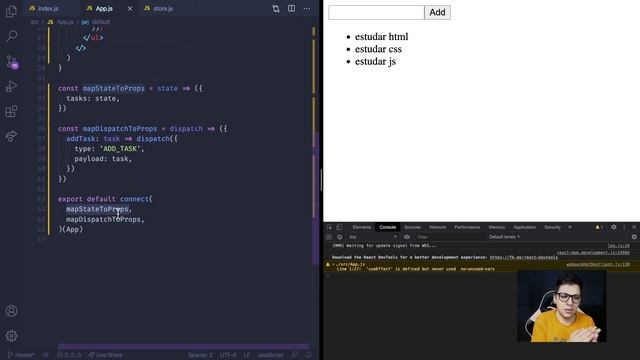Open console settings gear
This screenshot has width=640, height=360.
[x=634, y=237]
